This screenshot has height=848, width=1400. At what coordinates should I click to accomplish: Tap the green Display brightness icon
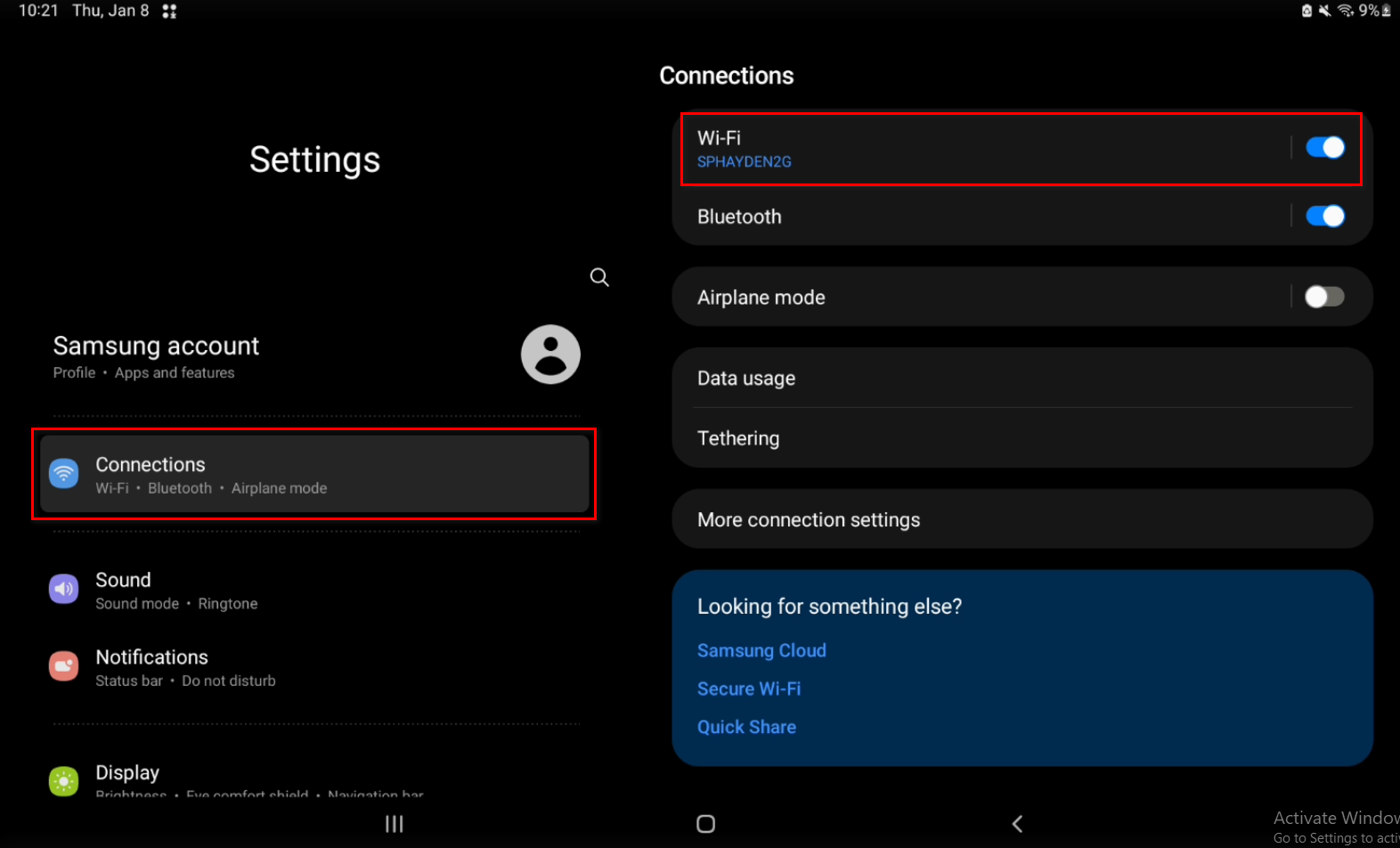pos(64,781)
